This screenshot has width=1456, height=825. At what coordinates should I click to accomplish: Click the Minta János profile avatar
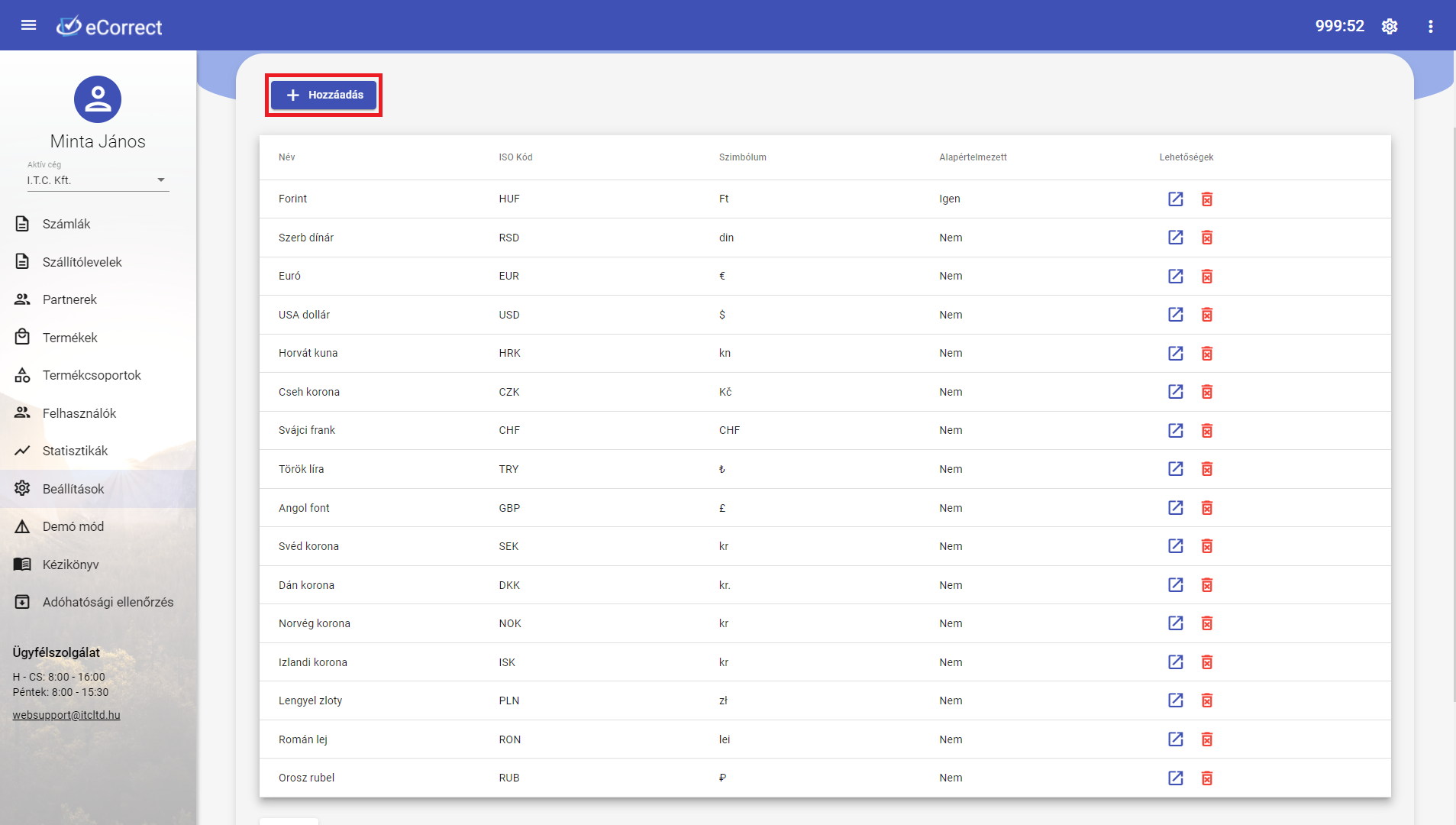pyautogui.click(x=98, y=99)
